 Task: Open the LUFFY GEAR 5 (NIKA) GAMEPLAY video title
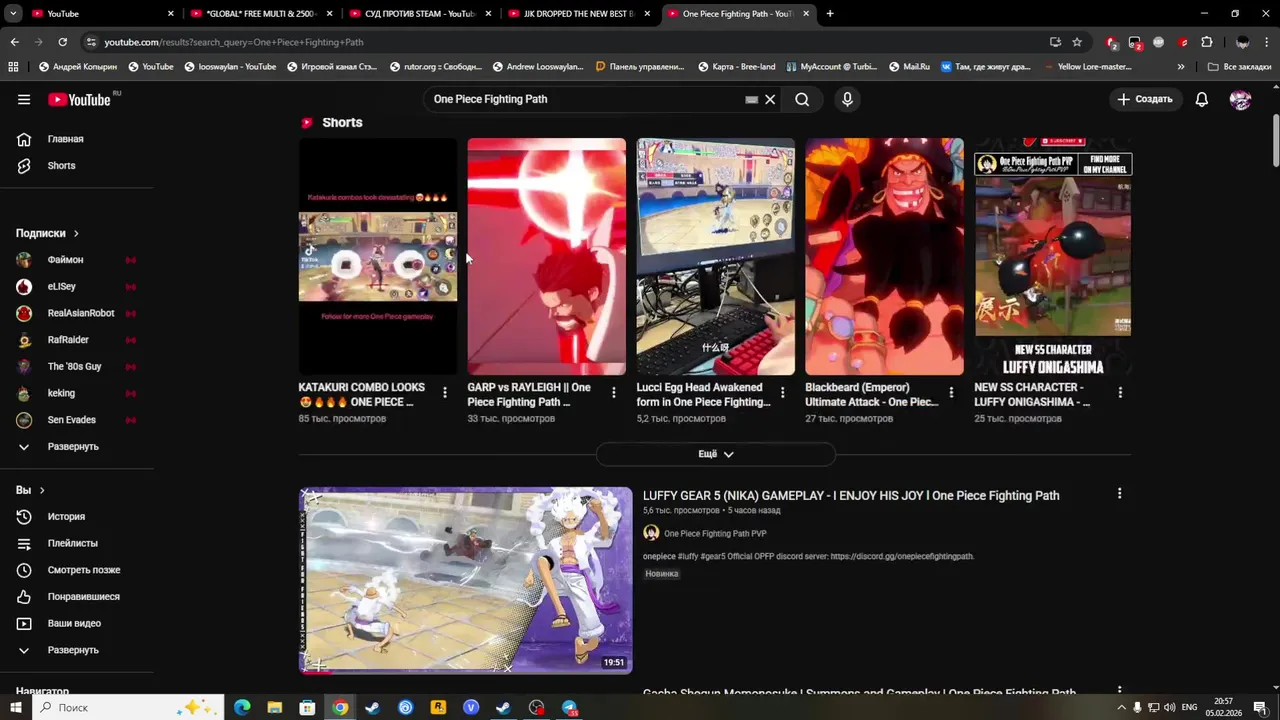click(851, 496)
